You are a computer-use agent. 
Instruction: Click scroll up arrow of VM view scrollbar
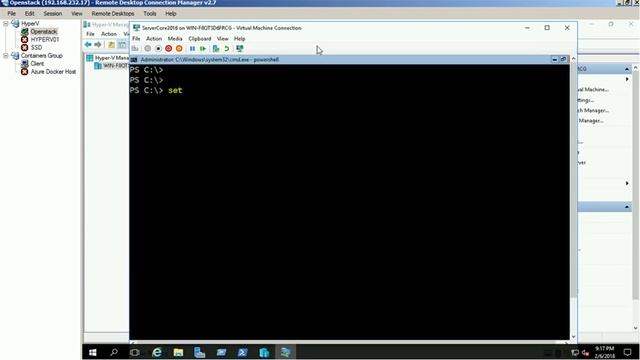coord(573,59)
